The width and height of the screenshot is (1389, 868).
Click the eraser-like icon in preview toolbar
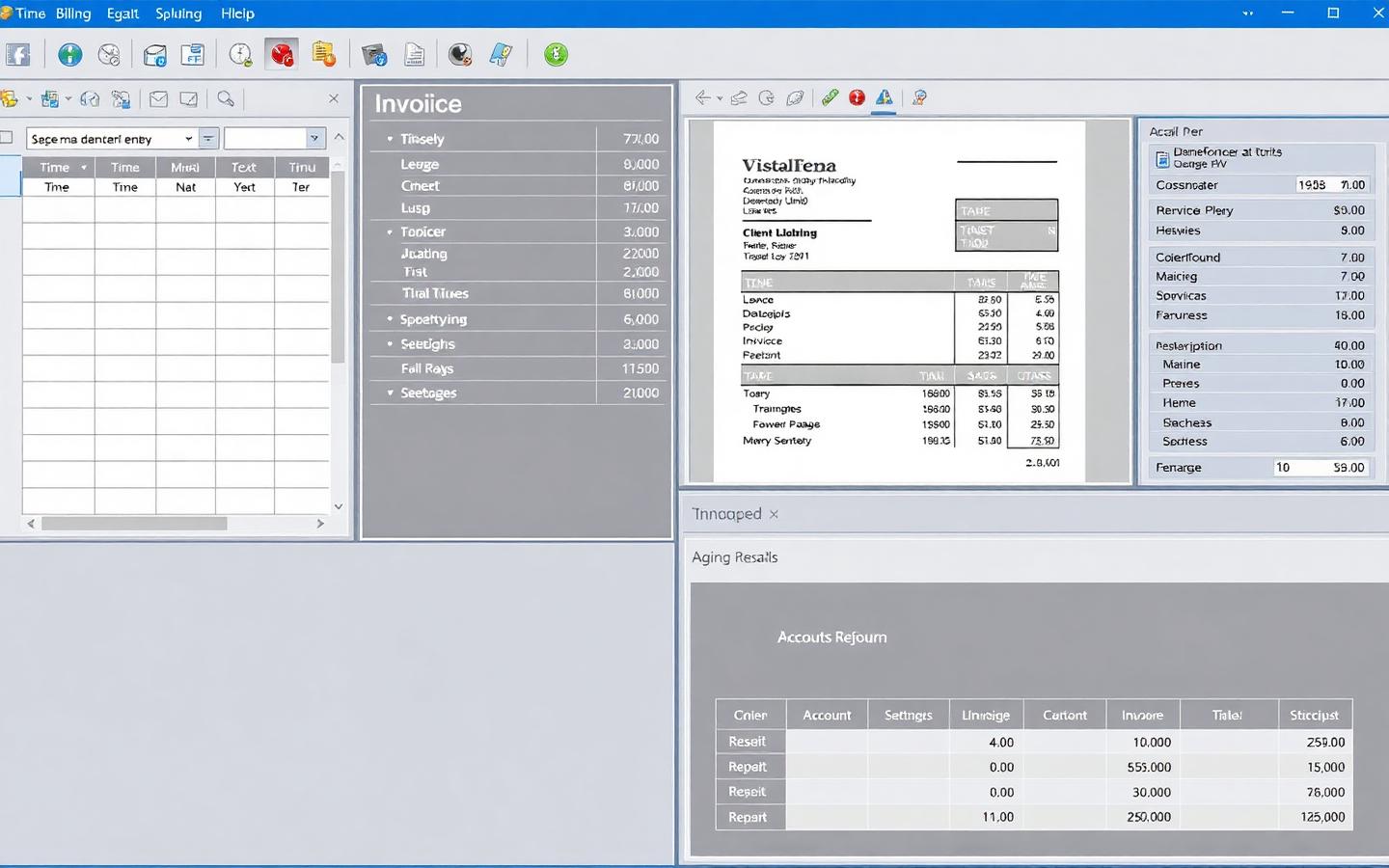(x=739, y=97)
